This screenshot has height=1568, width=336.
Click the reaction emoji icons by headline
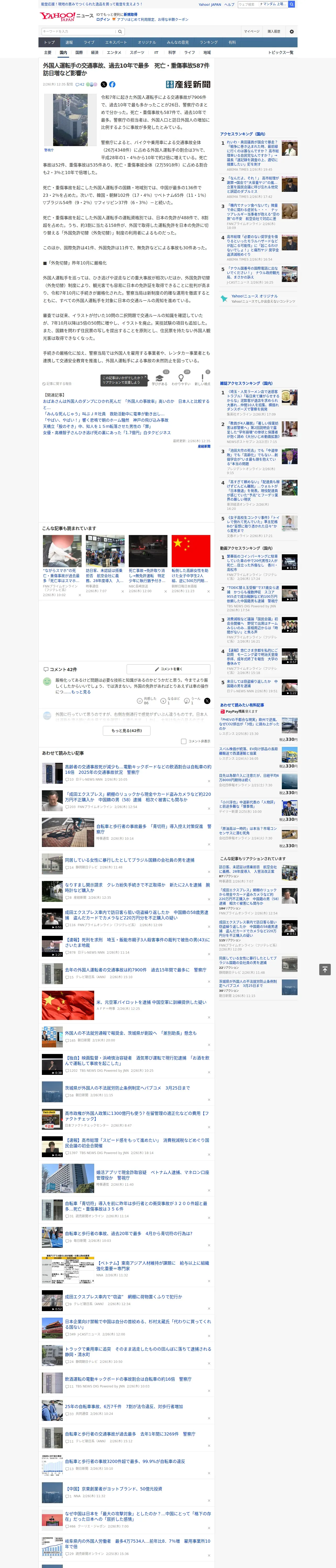[92, 85]
